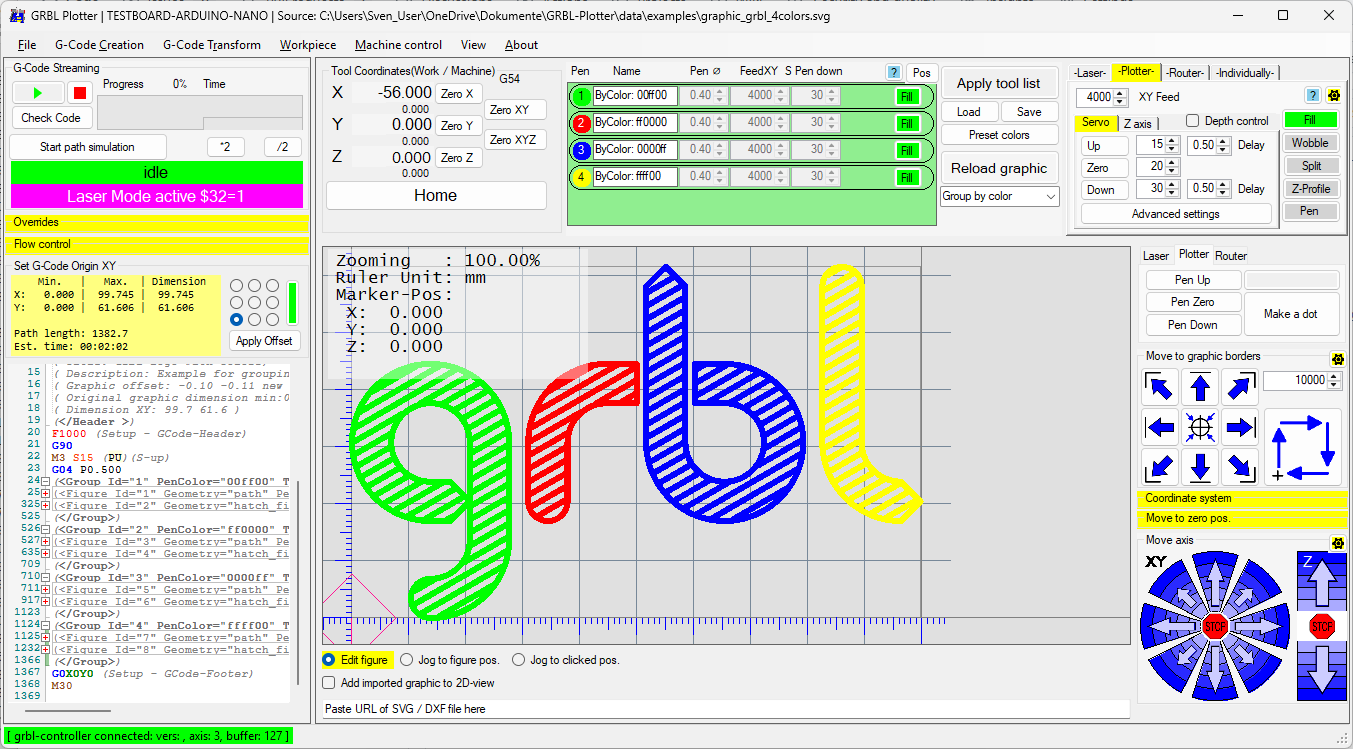Click the green pen 1 color circle
This screenshot has width=1353, height=749.
pyautogui.click(x=580, y=96)
